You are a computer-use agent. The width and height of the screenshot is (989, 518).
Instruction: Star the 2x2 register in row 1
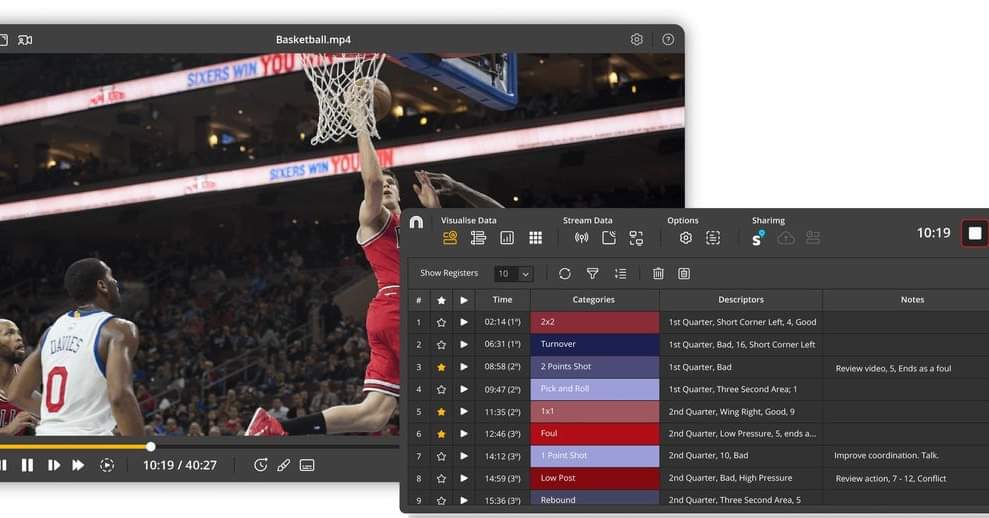(441, 322)
